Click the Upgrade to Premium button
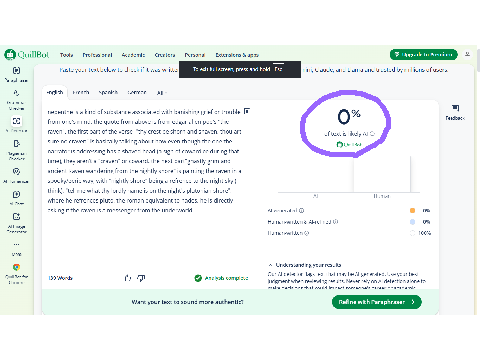Viewport: 480px width, 360px height. click(424, 54)
